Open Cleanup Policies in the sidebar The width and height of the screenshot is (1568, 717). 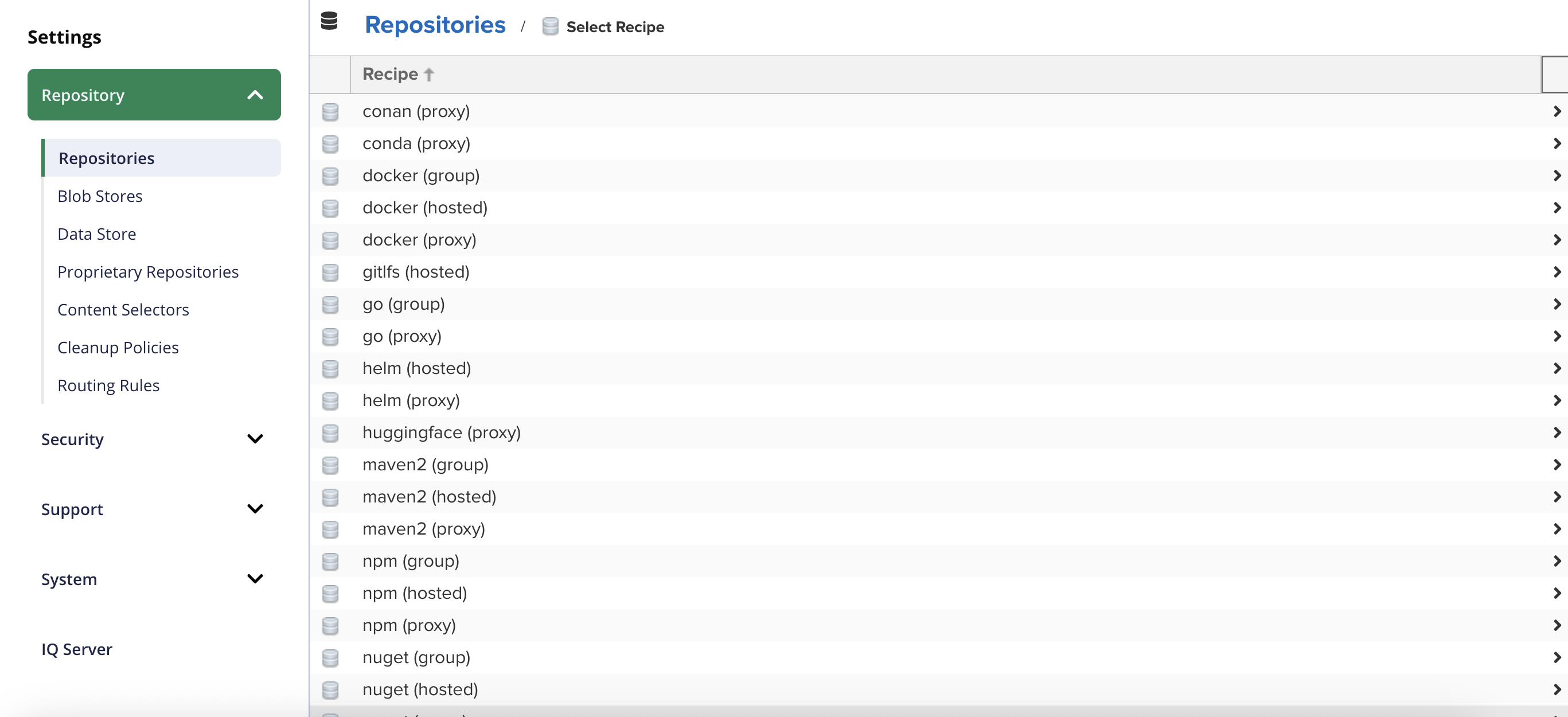pos(118,348)
